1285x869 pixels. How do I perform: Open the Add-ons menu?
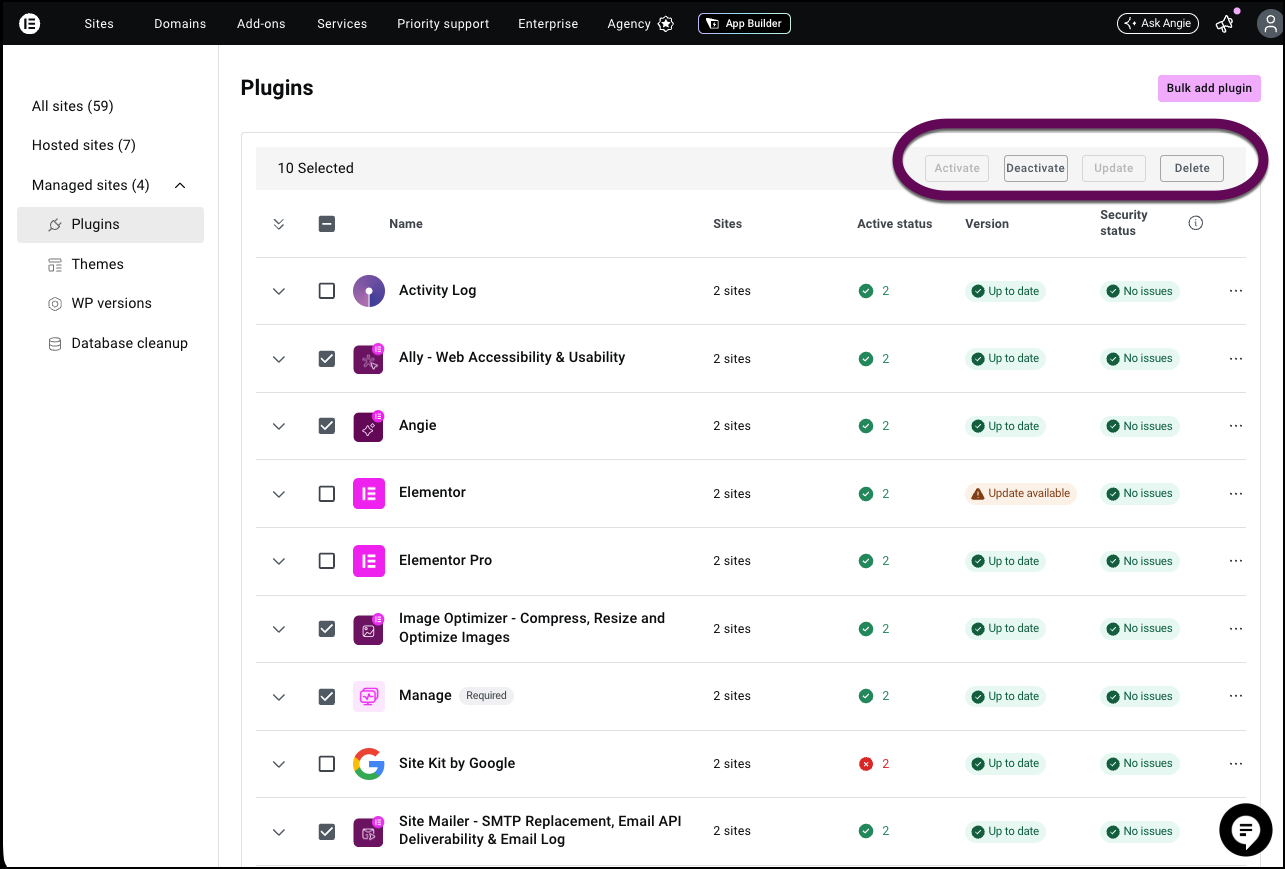pos(261,24)
